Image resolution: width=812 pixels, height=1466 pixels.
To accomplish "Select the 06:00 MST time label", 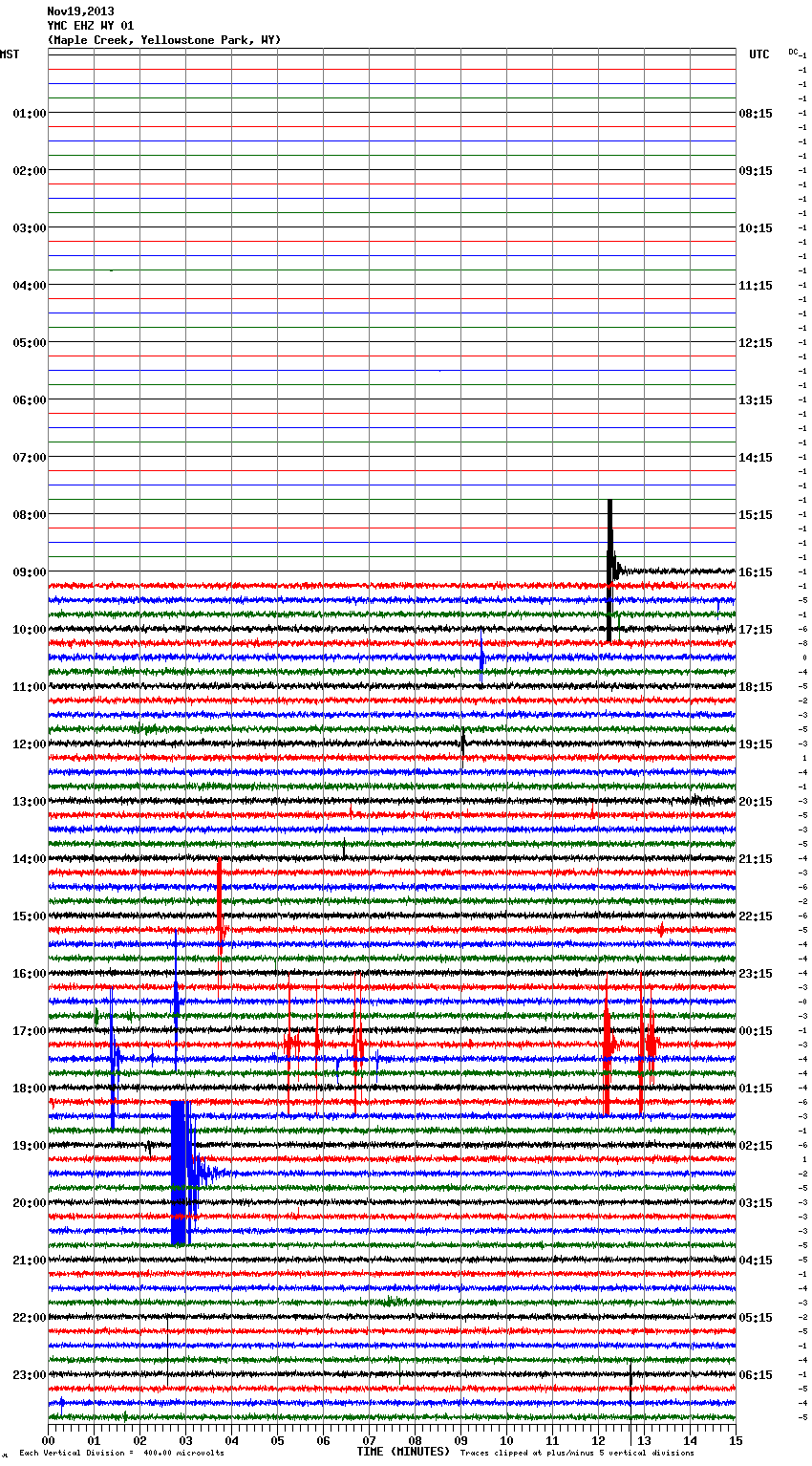I will click(30, 400).
